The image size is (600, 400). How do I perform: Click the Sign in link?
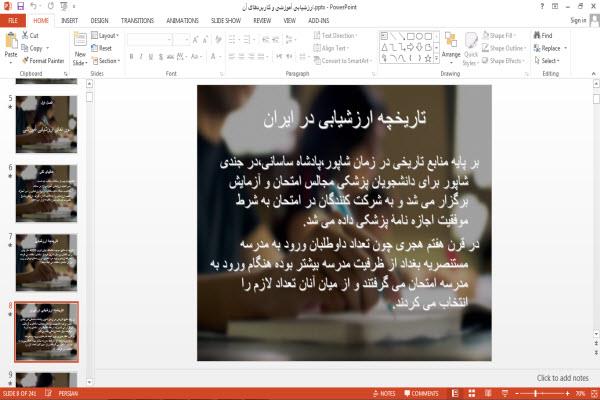coord(578,20)
